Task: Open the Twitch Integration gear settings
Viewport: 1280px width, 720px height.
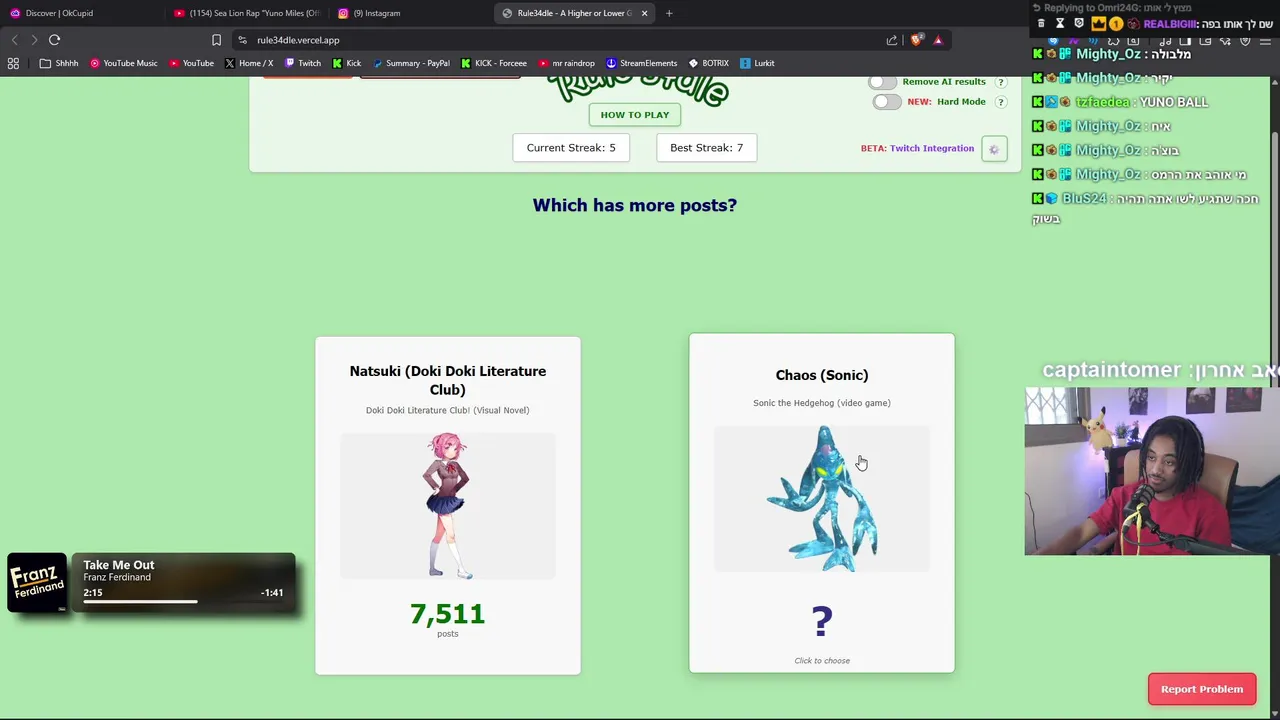Action: (994, 149)
